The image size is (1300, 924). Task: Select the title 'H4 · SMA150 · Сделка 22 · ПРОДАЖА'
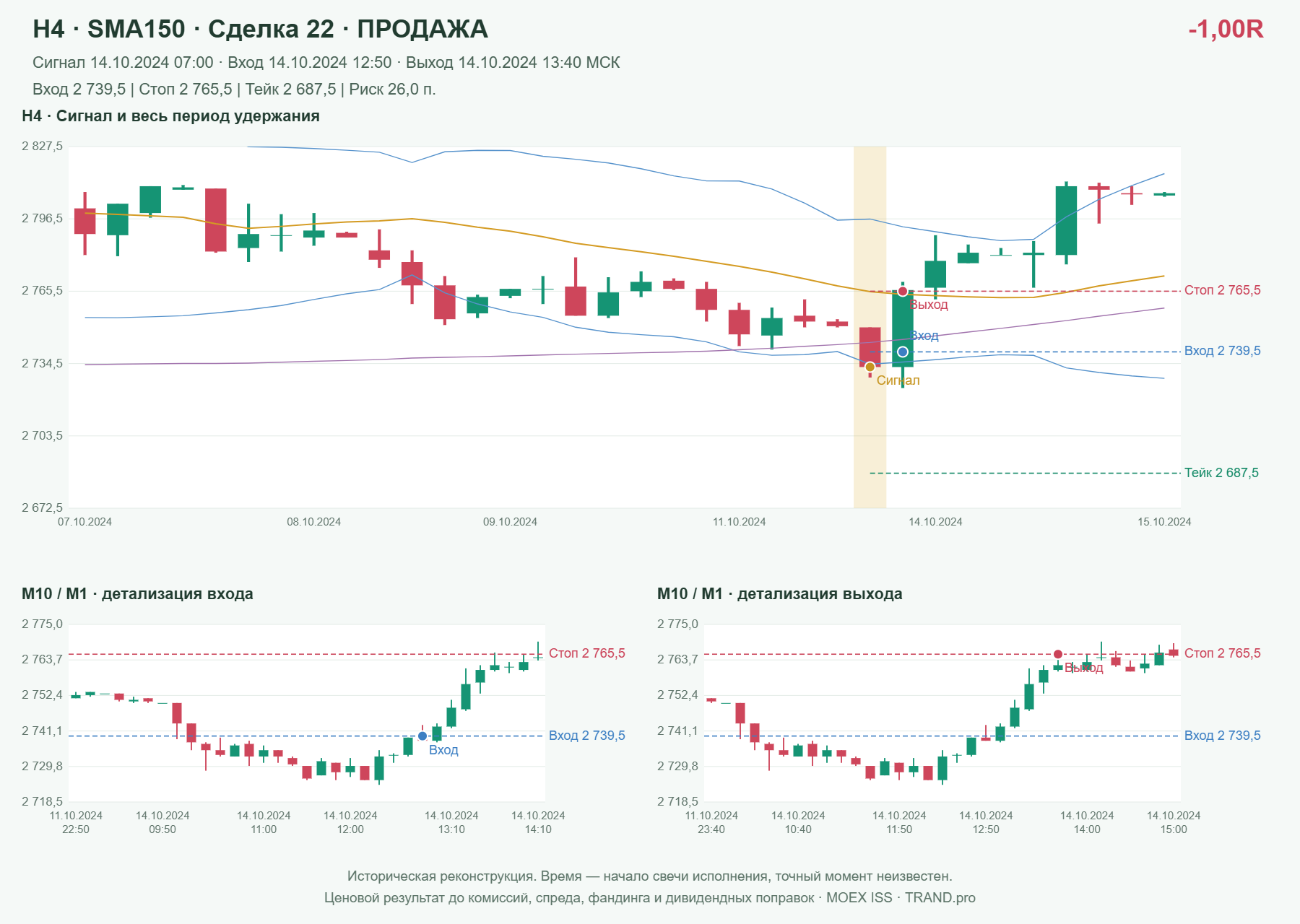point(260,29)
